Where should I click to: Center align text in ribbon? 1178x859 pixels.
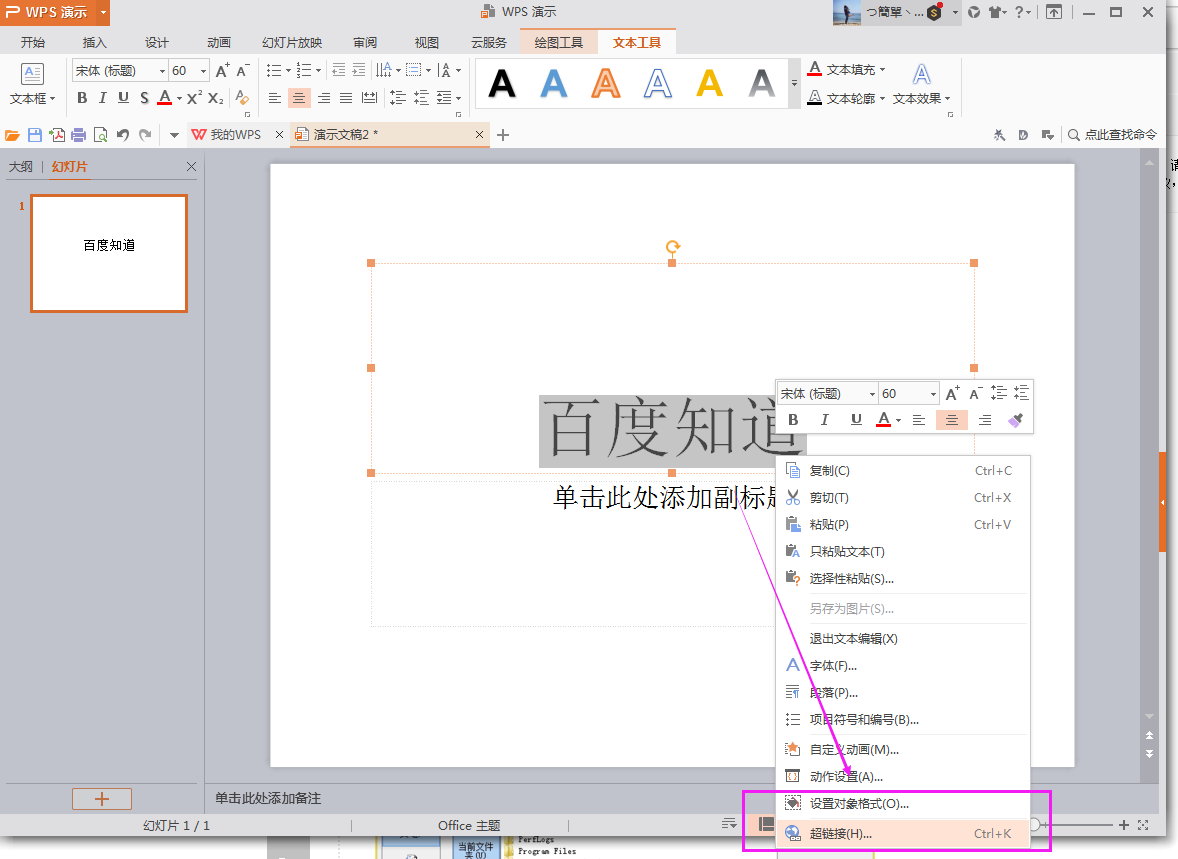[299, 98]
